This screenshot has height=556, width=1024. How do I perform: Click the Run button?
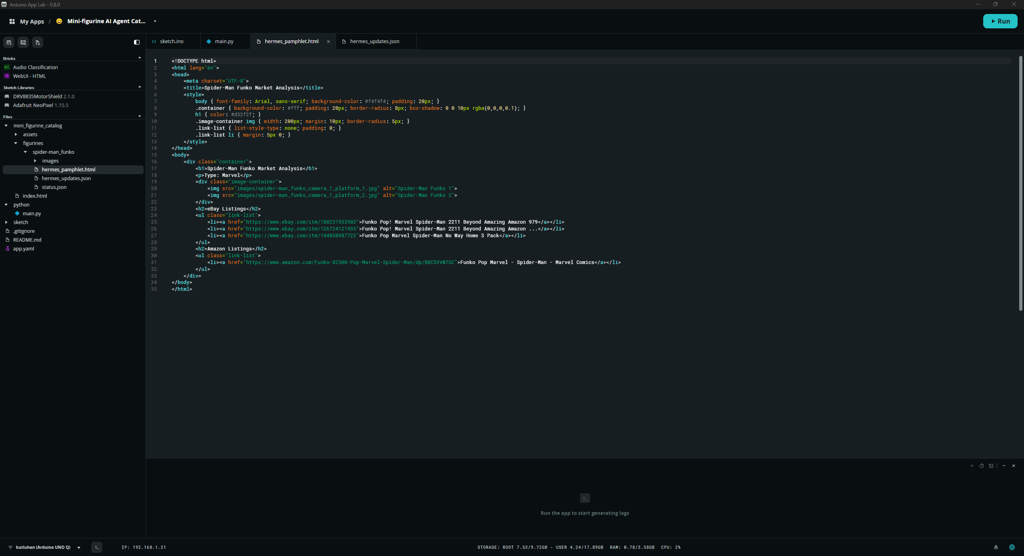(1000, 21)
